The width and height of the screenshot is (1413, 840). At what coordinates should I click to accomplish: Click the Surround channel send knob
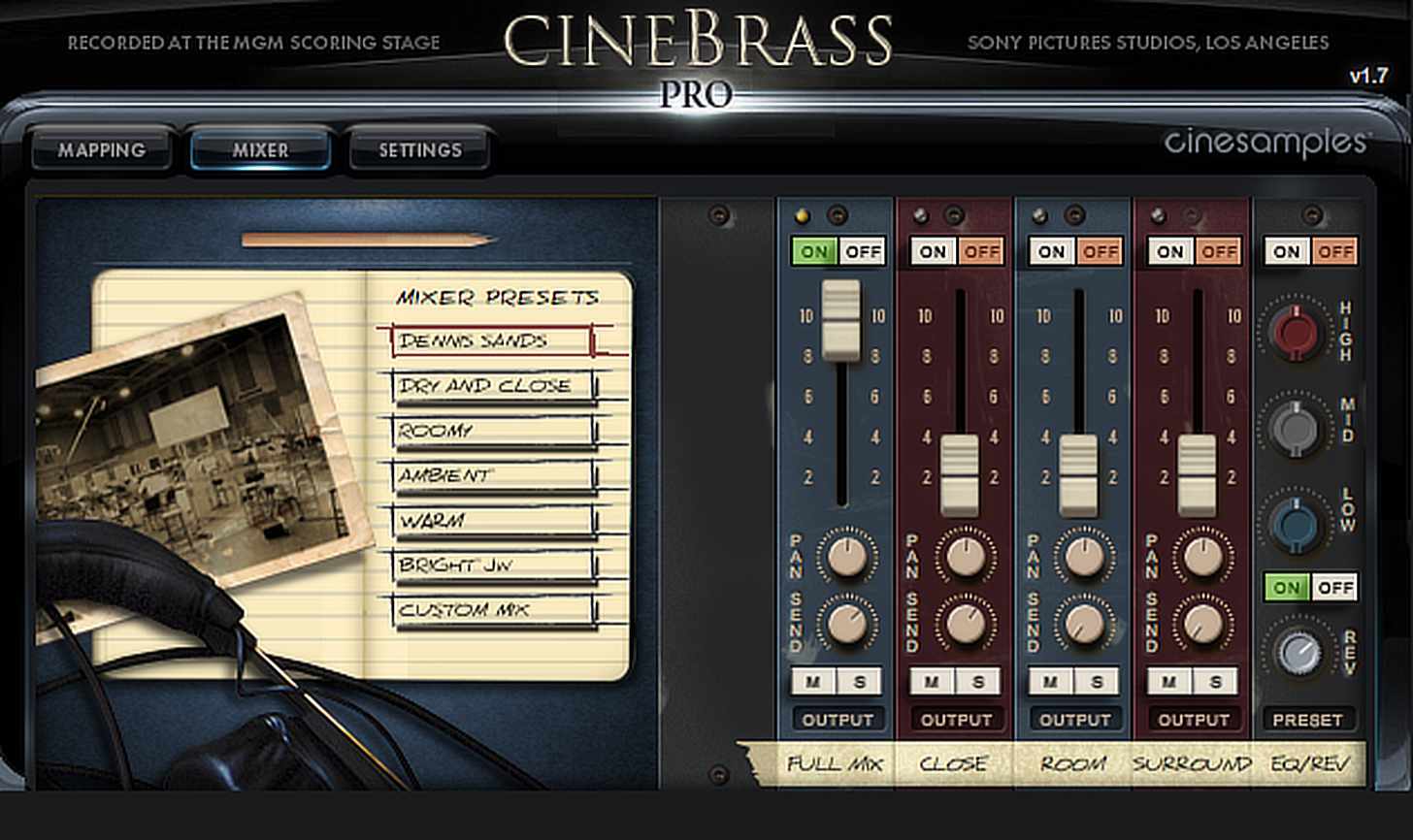pos(1203,624)
